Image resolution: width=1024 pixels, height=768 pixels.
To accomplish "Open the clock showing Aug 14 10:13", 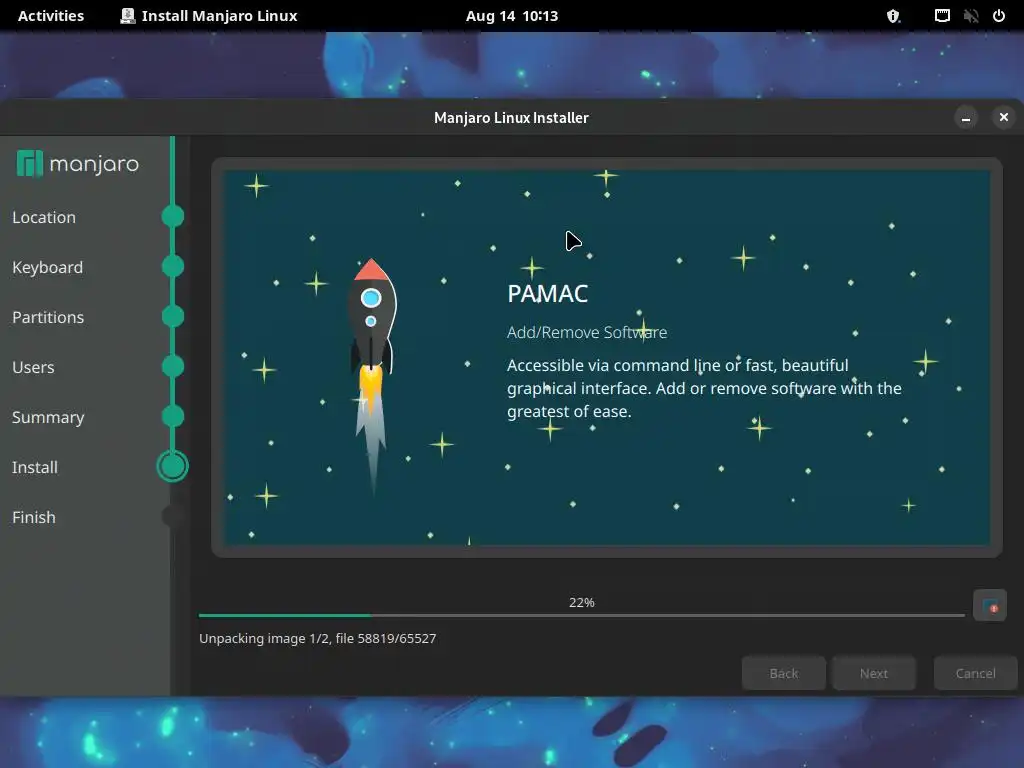I will coord(512,16).
